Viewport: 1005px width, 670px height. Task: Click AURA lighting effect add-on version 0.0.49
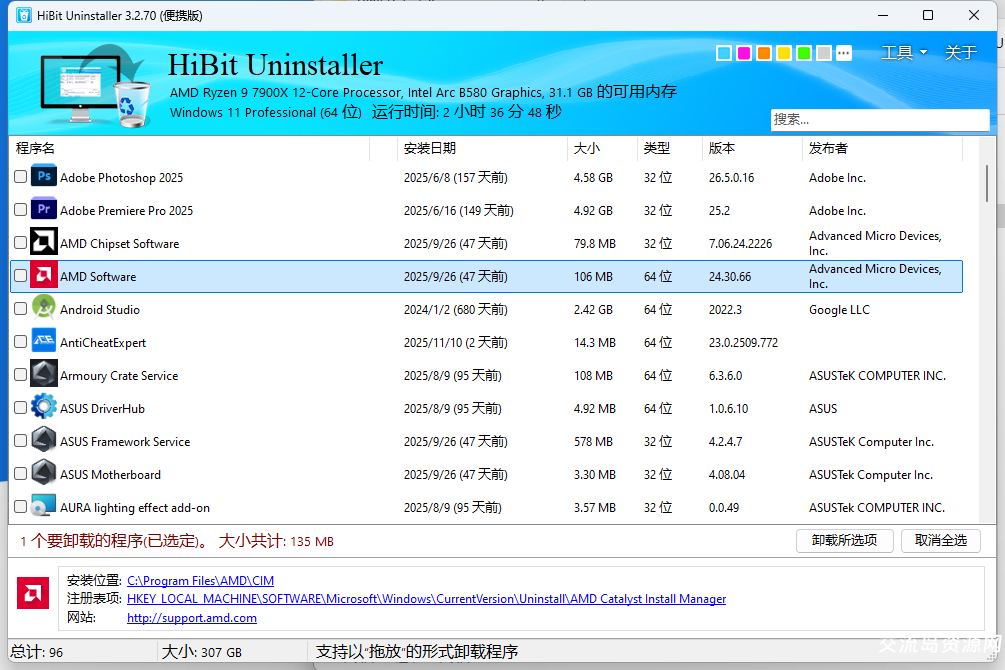click(724, 508)
